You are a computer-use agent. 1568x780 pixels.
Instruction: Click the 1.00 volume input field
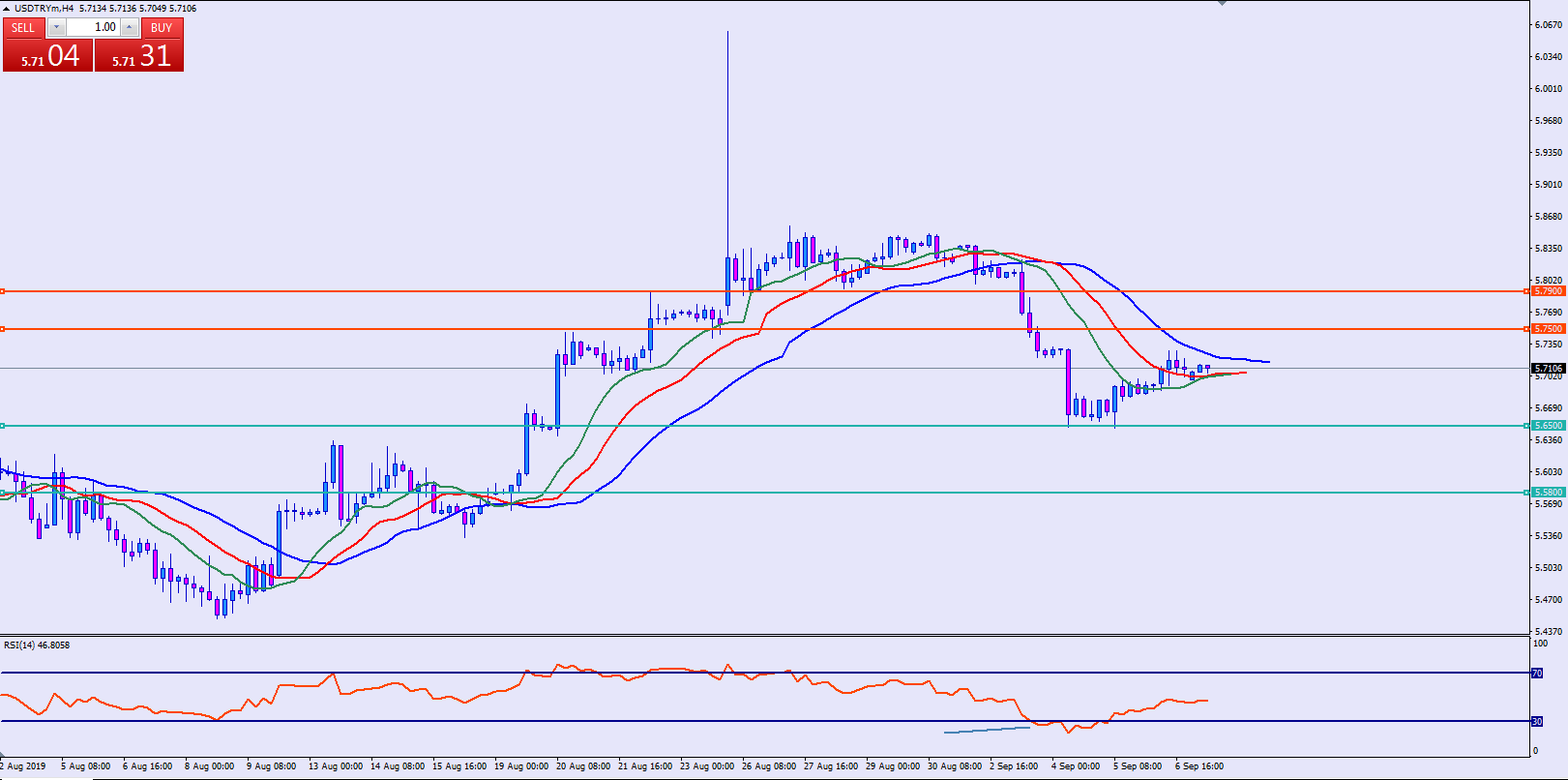93,28
